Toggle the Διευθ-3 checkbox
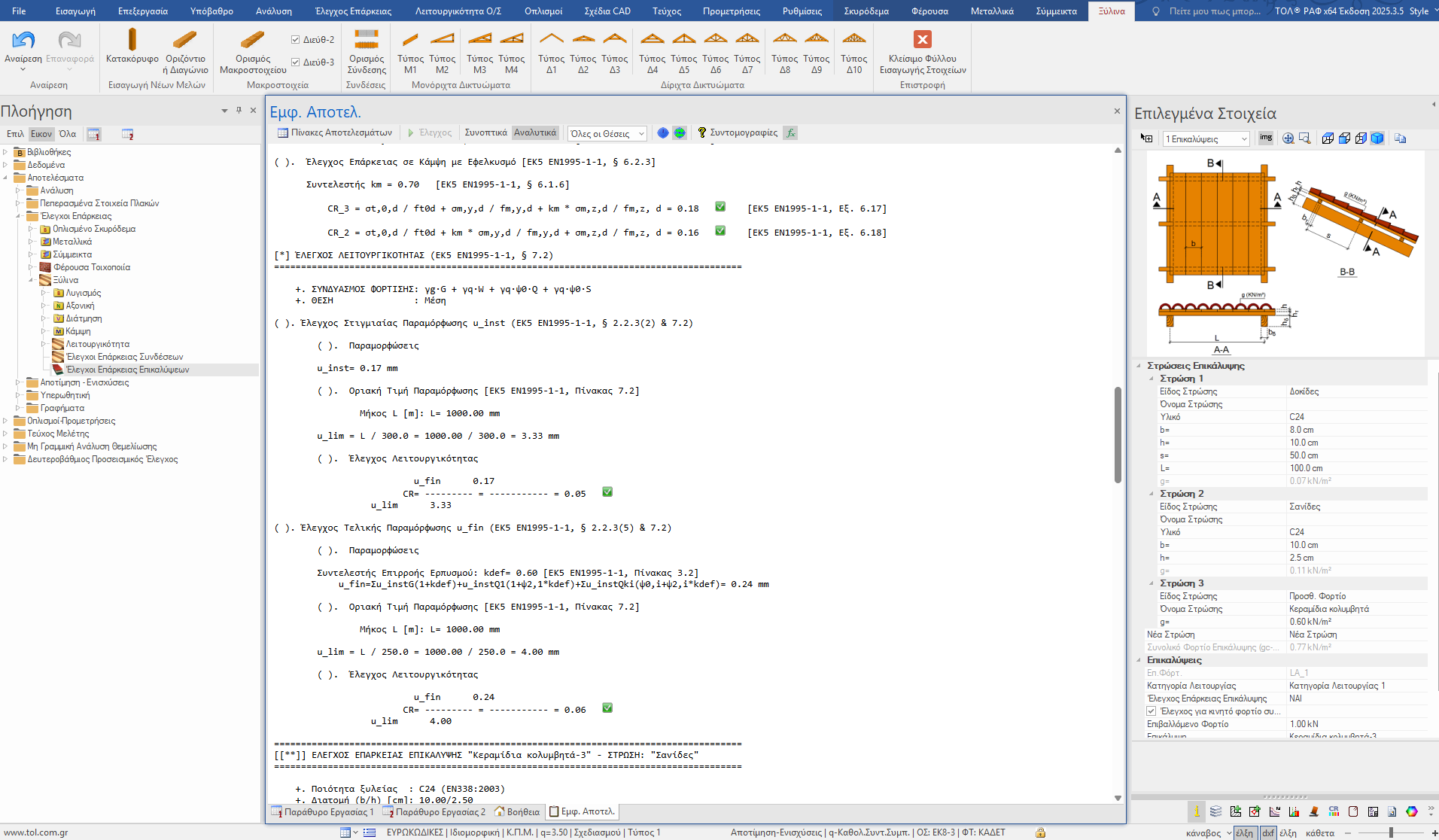This screenshot has width=1439, height=840. [x=296, y=62]
